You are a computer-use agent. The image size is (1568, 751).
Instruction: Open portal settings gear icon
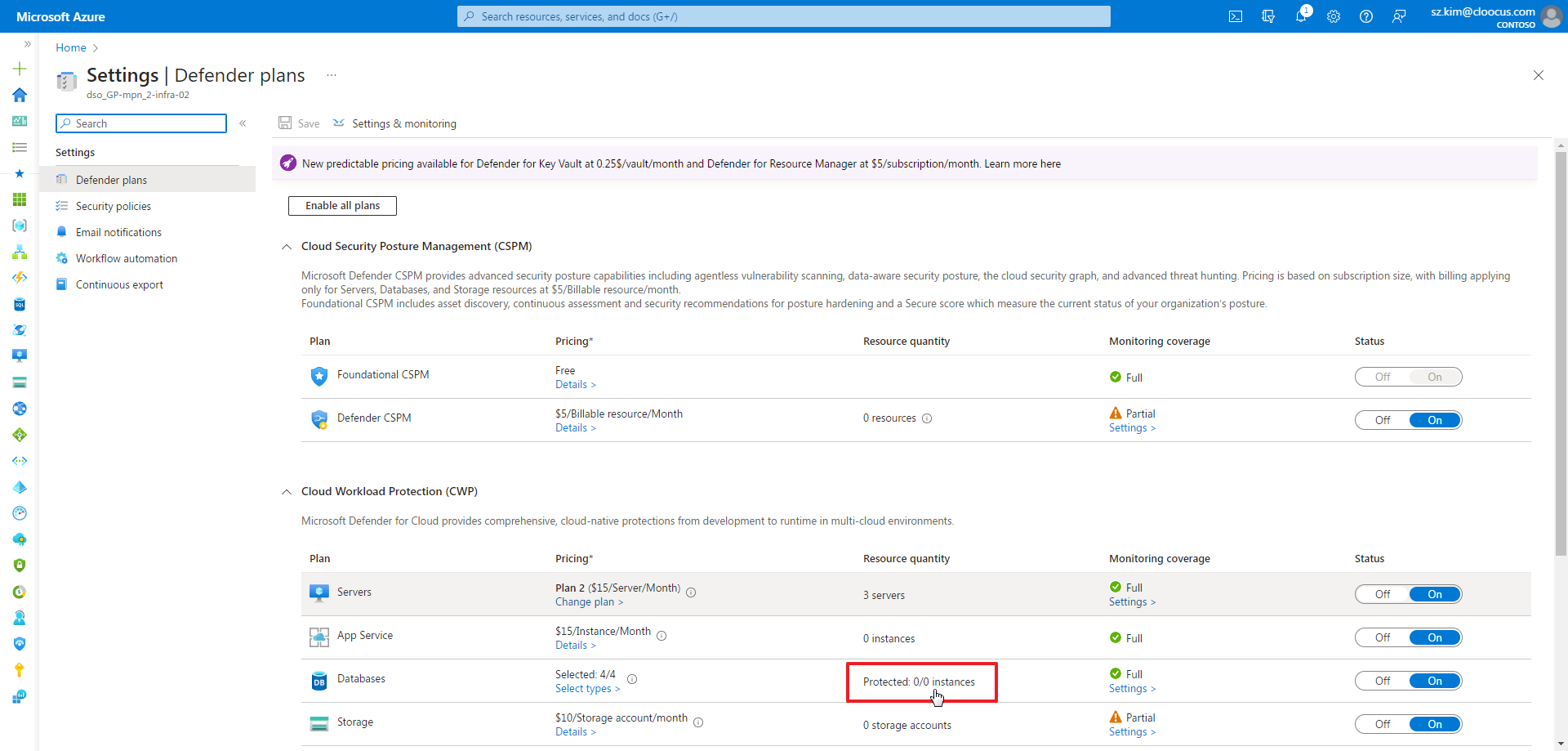point(1334,16)
